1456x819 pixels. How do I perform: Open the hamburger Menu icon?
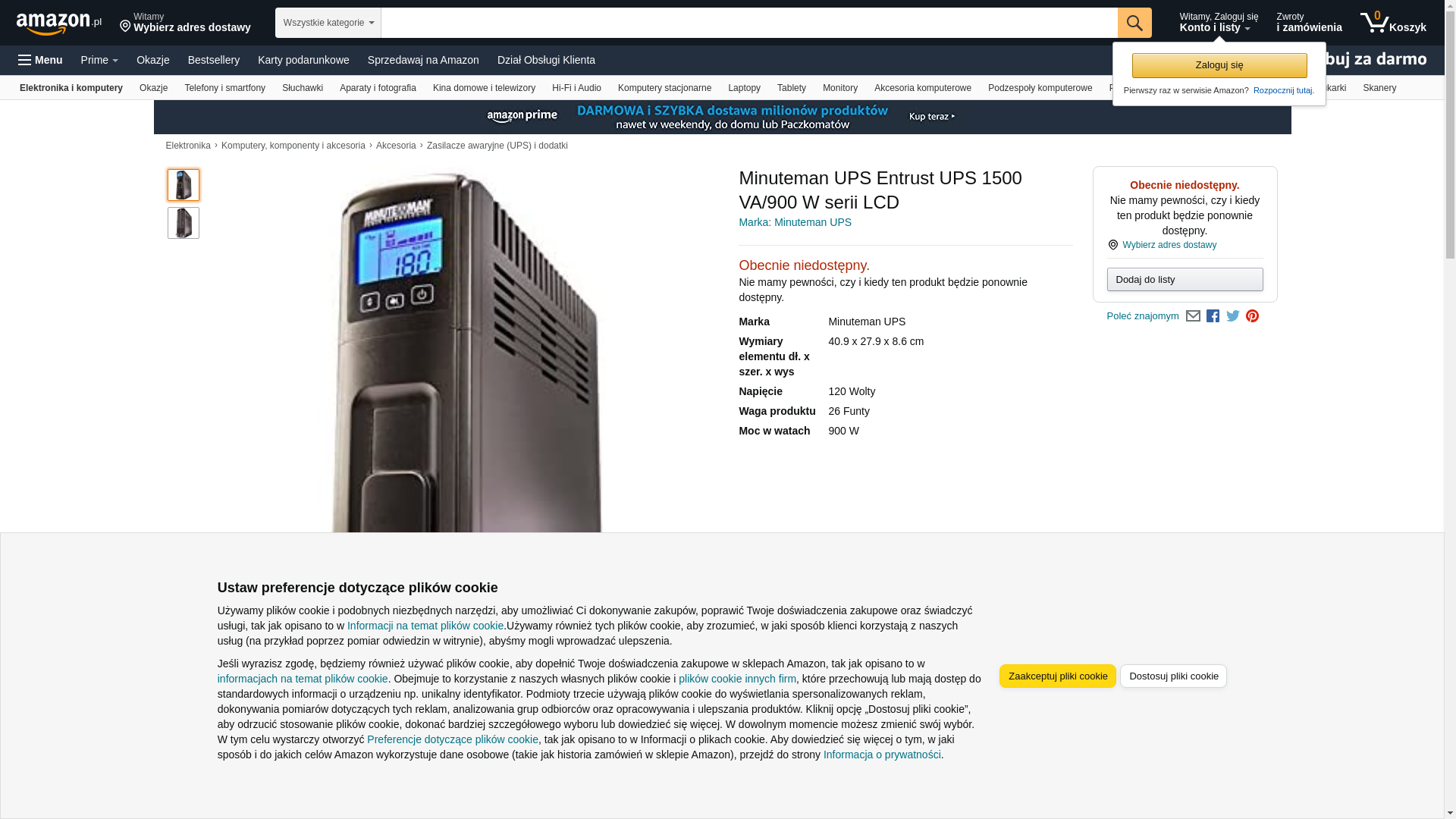click(x=40, y=60)
